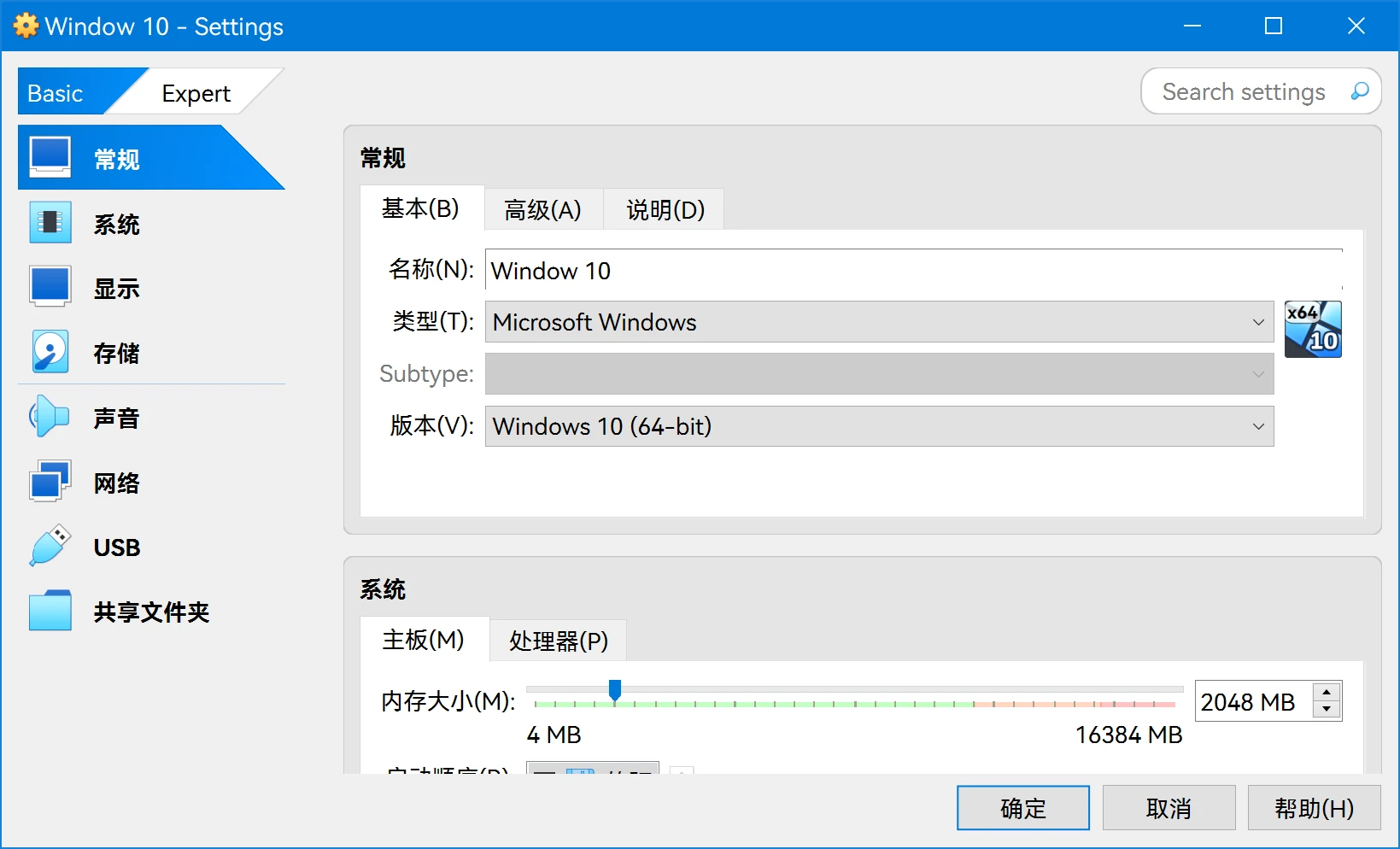Screen dimensions: 1400x849
Task: Open the 处理器(P) tab
Action: pos(559,641)
